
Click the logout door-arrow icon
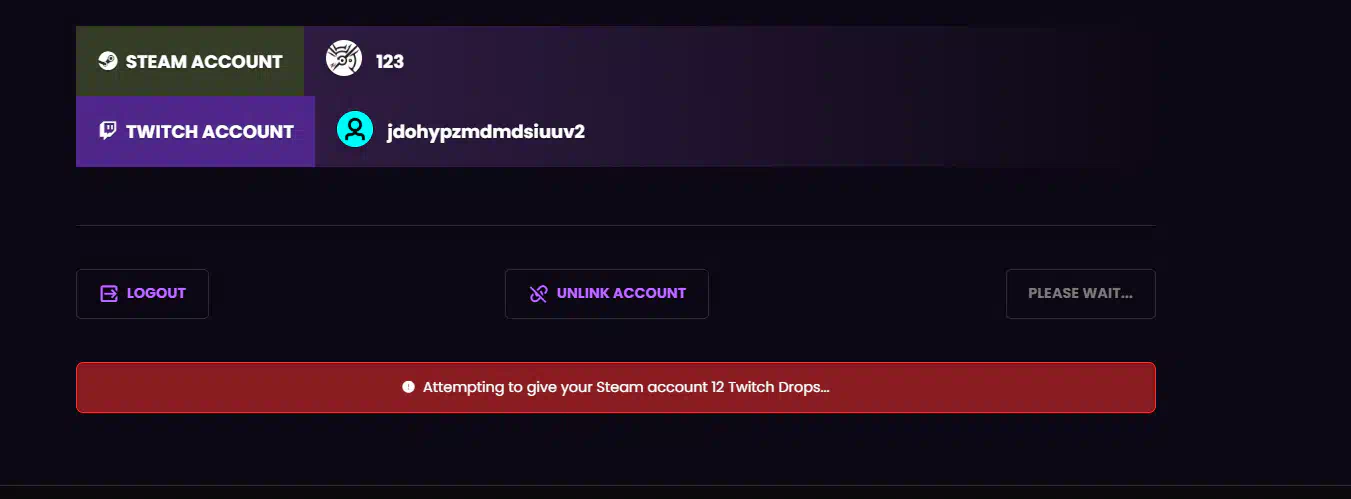109,294
